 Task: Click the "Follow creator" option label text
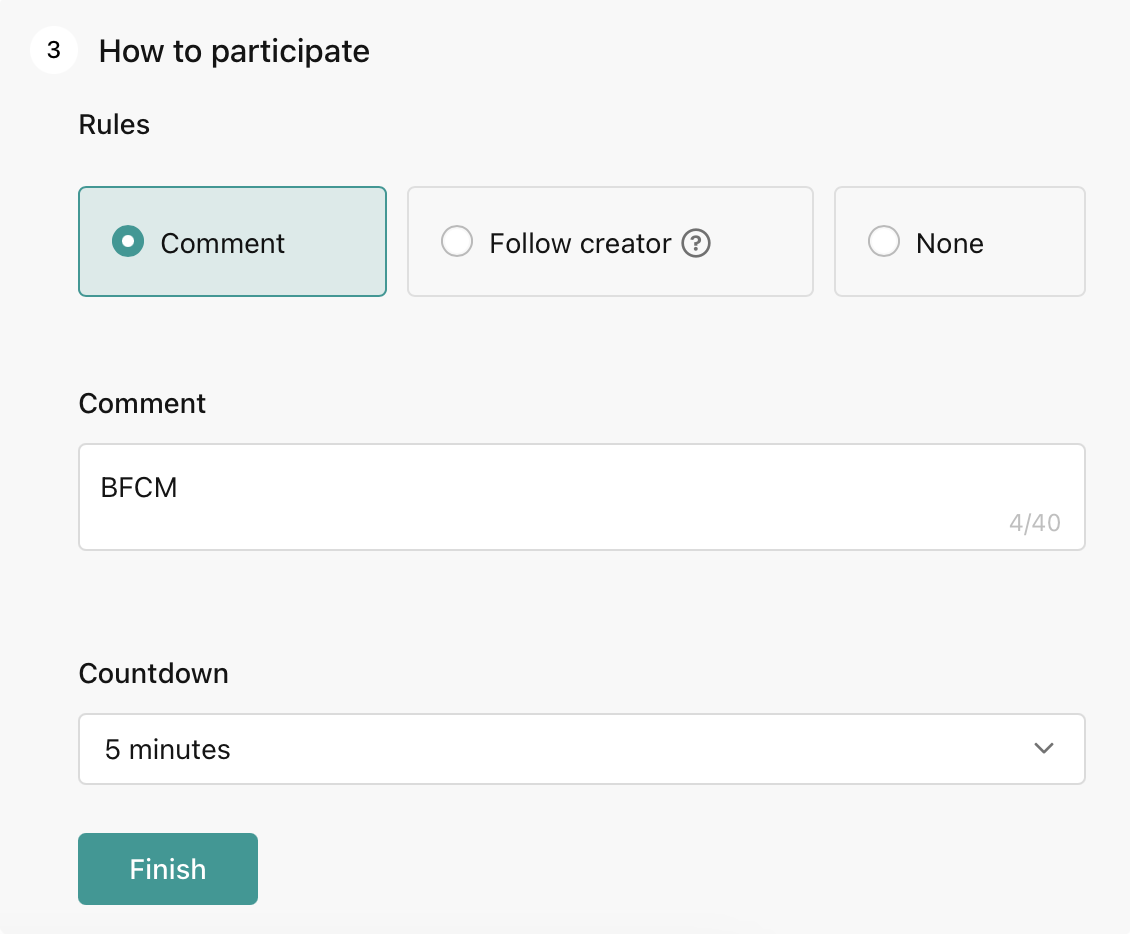pyautogui.click(x=580, y=243)
